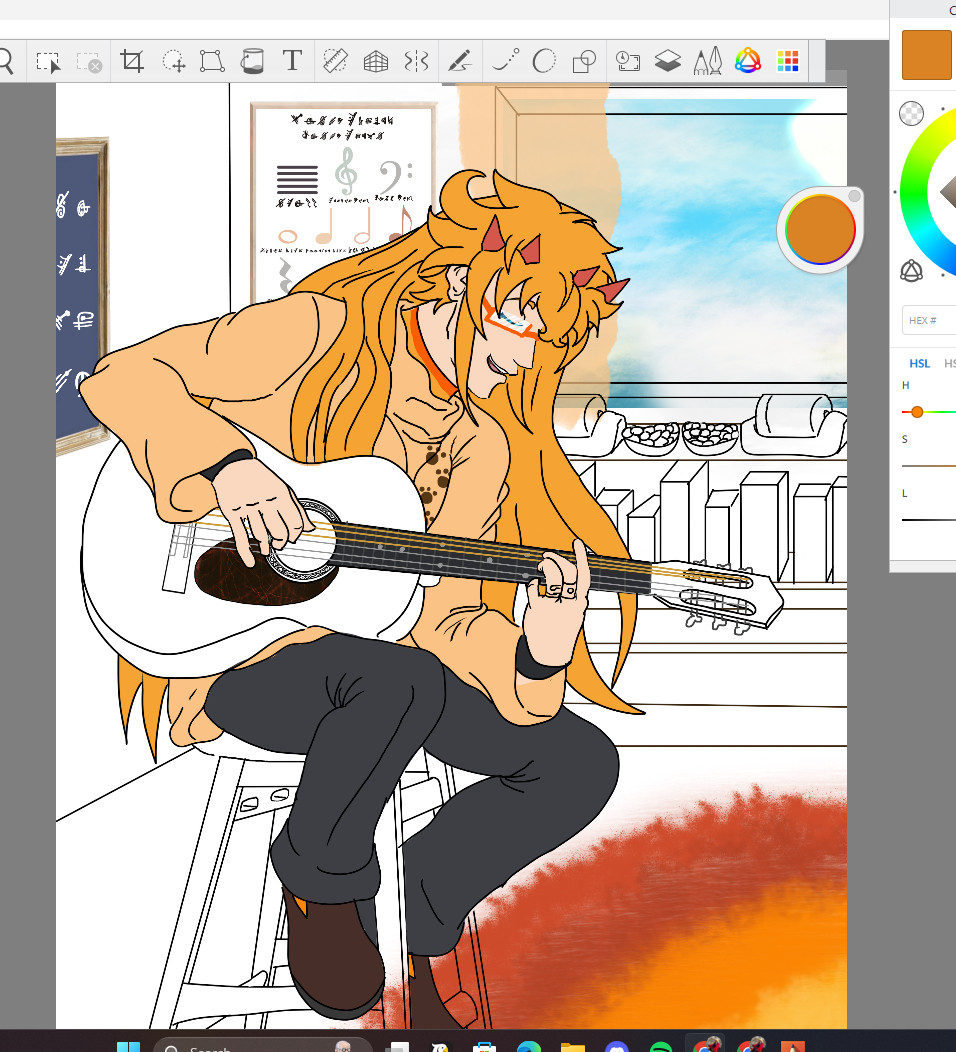Open Discord from taskbar
The height and width of the screenshot is (1052, 956).
pyautogui.click(x=617, y=1047)
